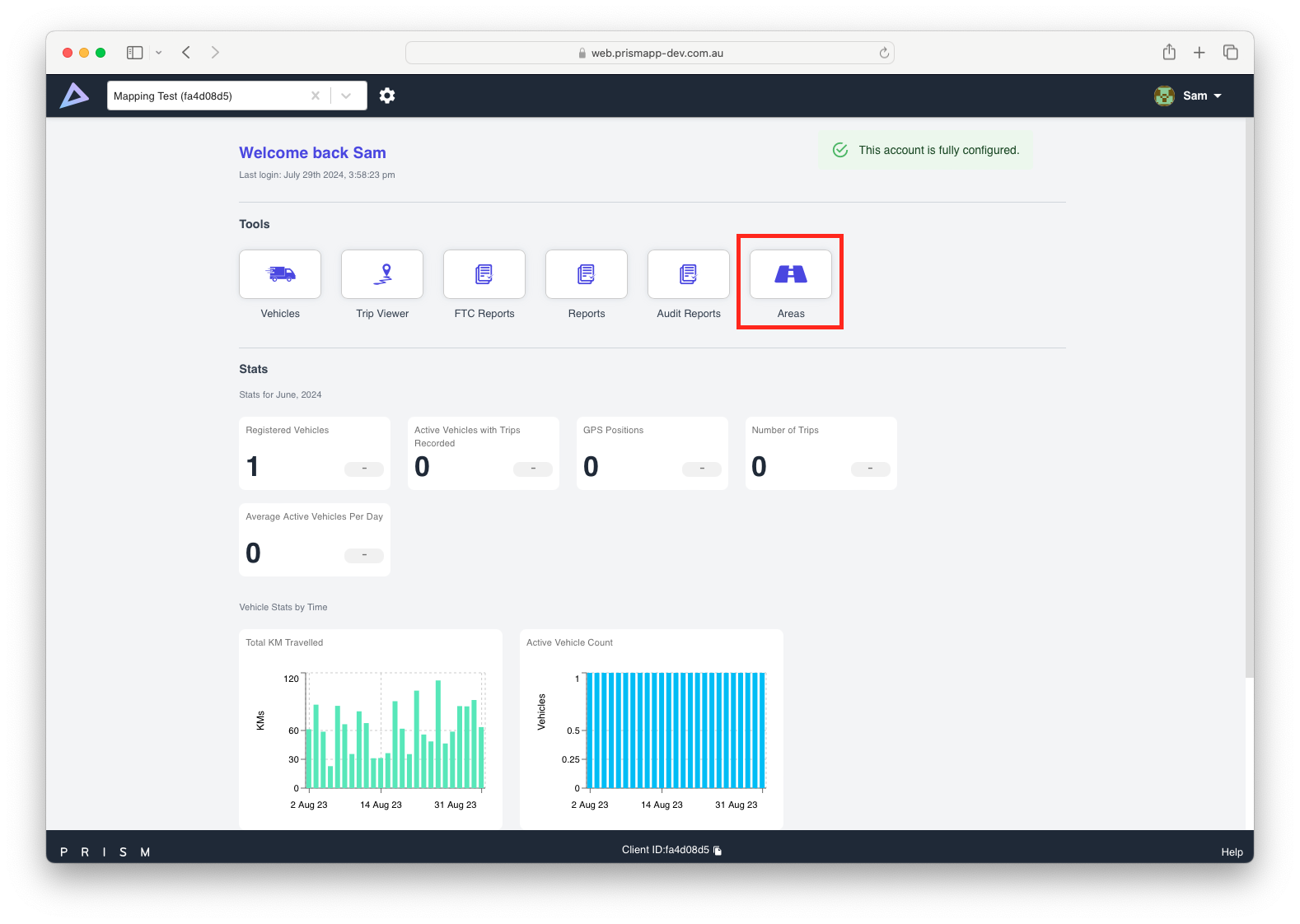Click the Prism logo in header
Viewport: 1300px width, 924px height.
click(x=74, y=96)
